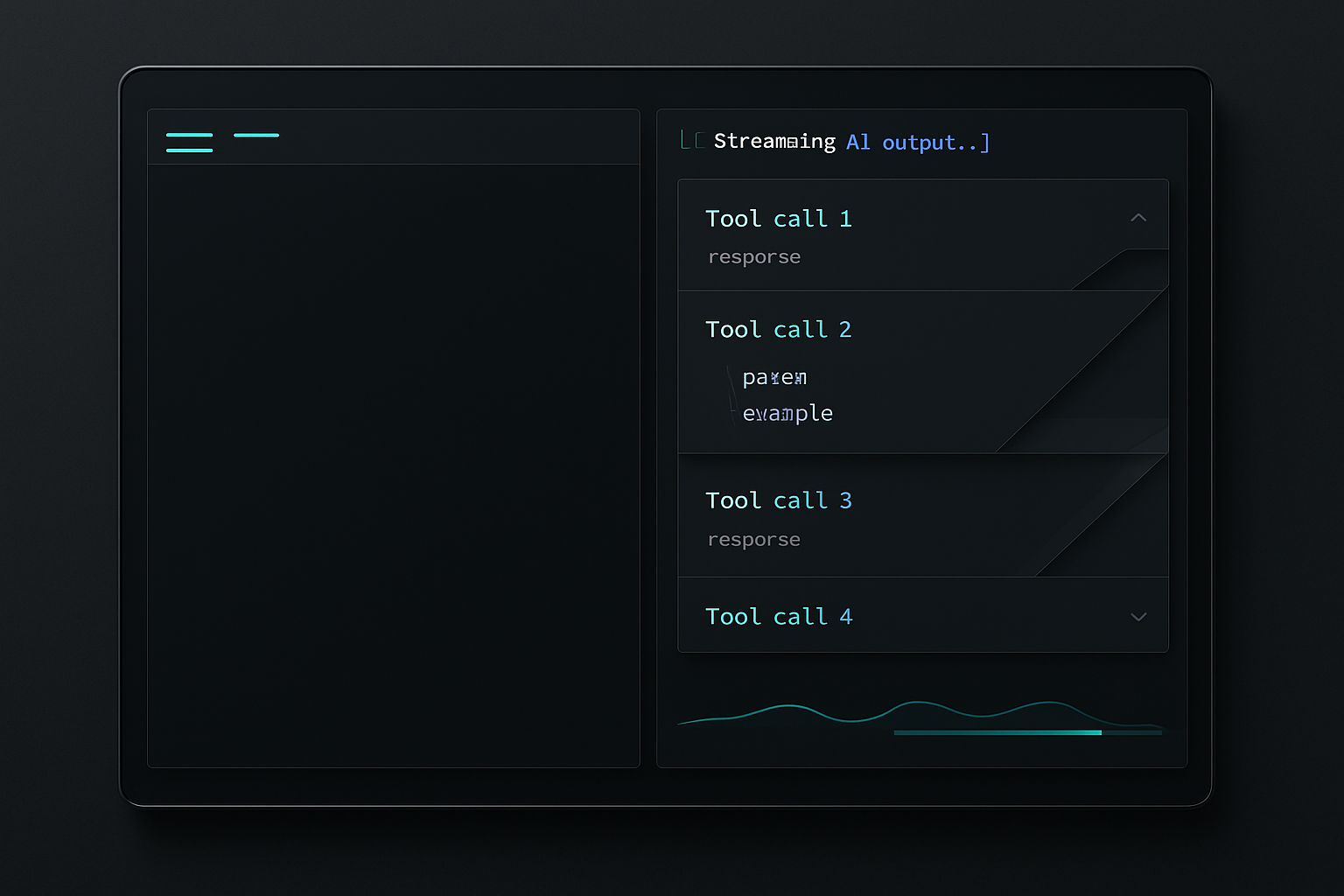
Task: Select the Tool call 1 header
Action: pos(779,219)
